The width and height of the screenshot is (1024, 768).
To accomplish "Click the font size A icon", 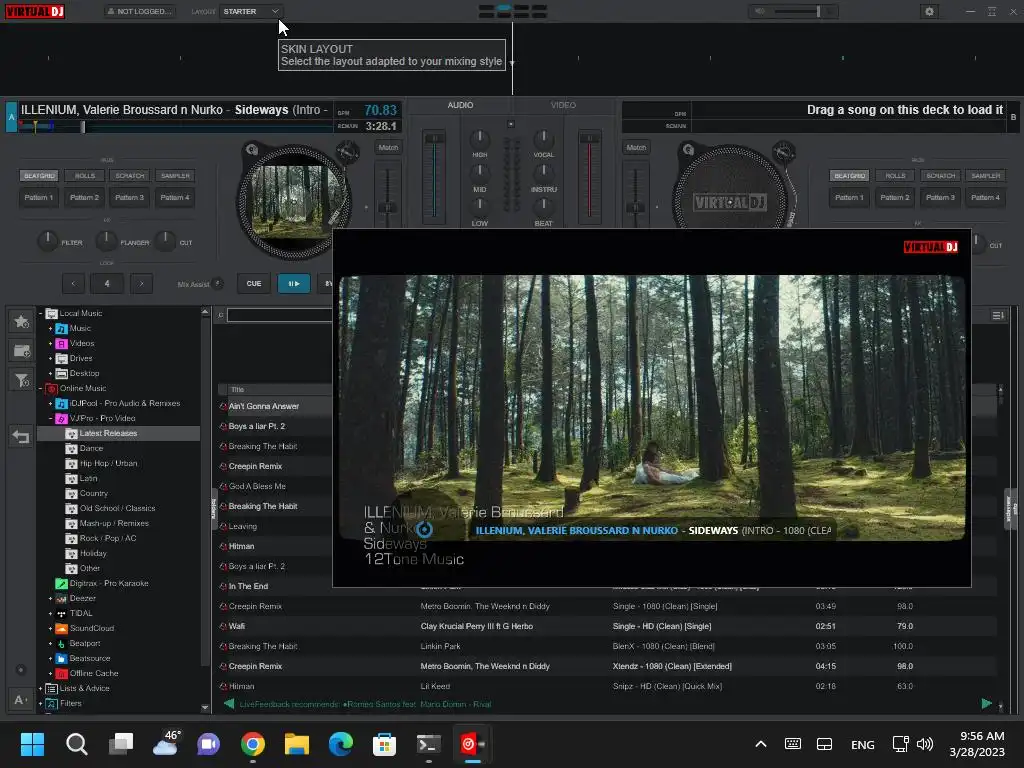I will click(x=20, y=700).
